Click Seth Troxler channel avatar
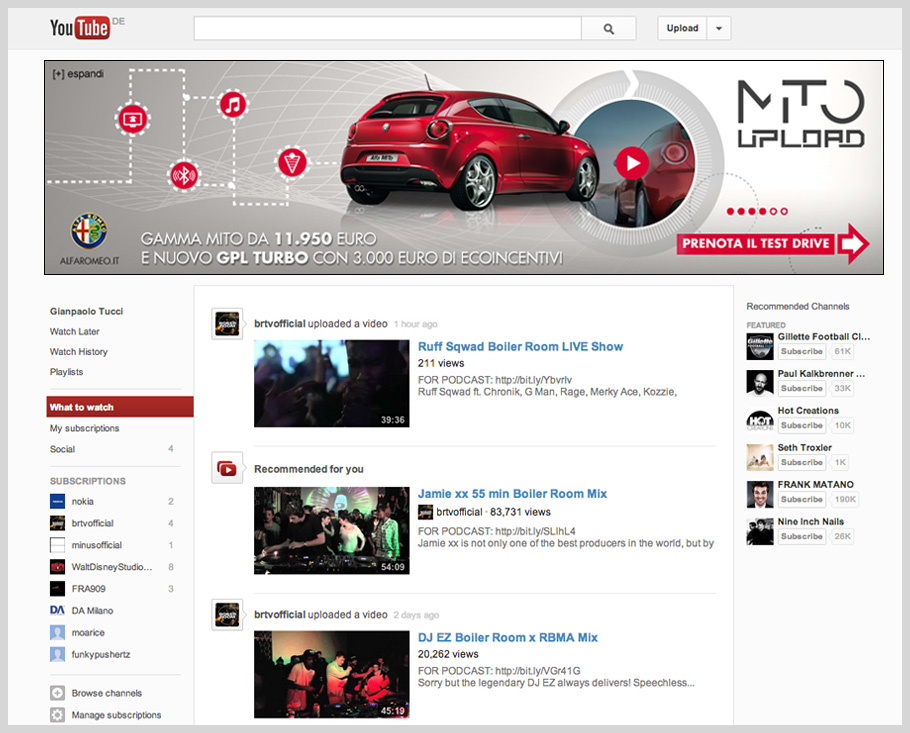910x733 pixels. (760, 457)
